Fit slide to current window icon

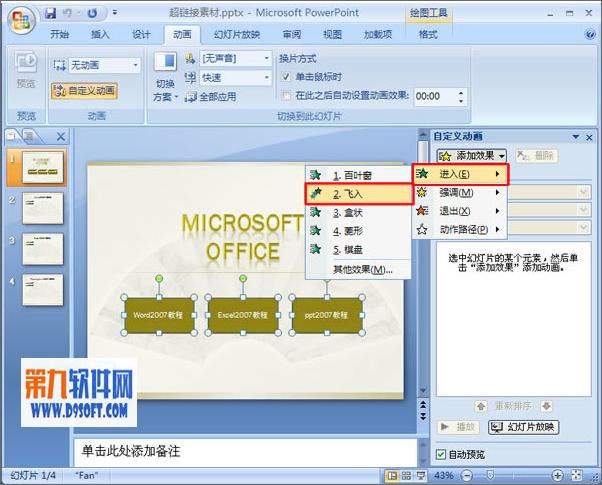pos(576,476)
